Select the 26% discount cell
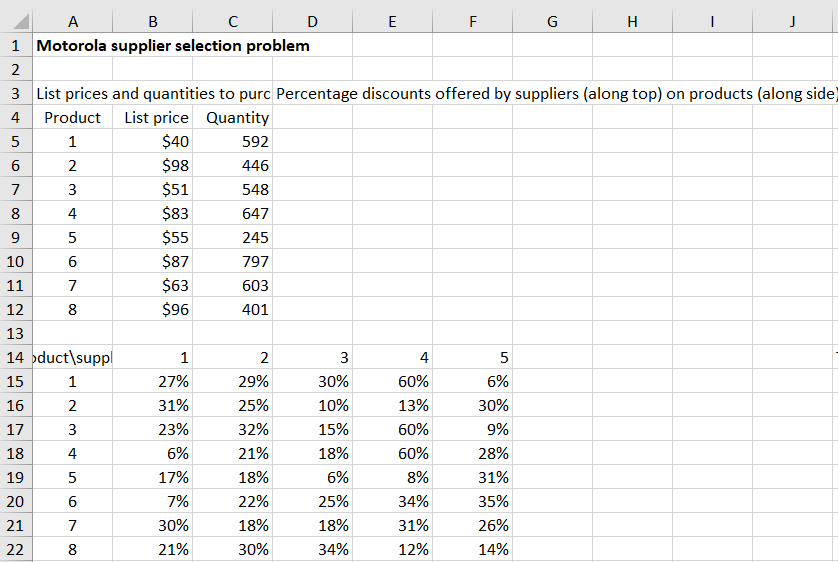 point(472,525)
